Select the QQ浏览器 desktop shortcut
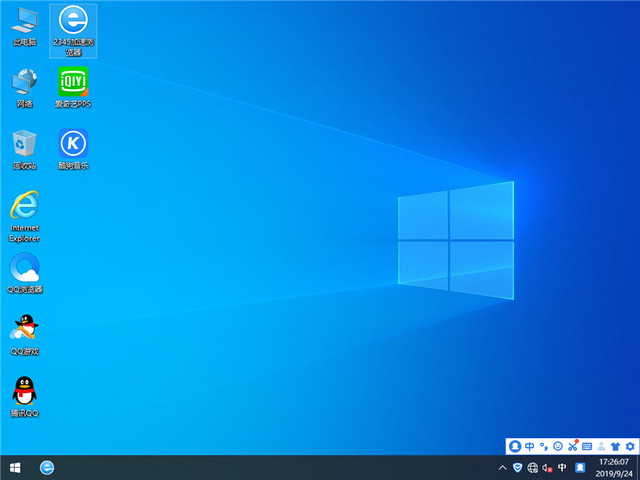 [x=25, y=273]
